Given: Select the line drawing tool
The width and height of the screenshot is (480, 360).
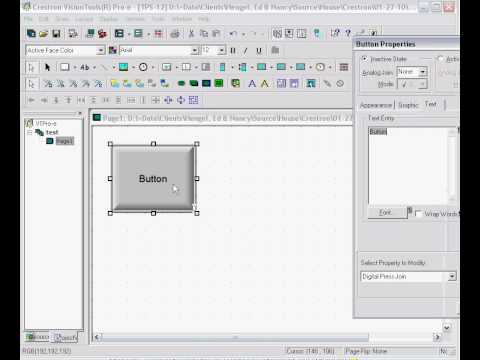Looking at the screenshot, I should pyautogui.click(x=104, y=67).
